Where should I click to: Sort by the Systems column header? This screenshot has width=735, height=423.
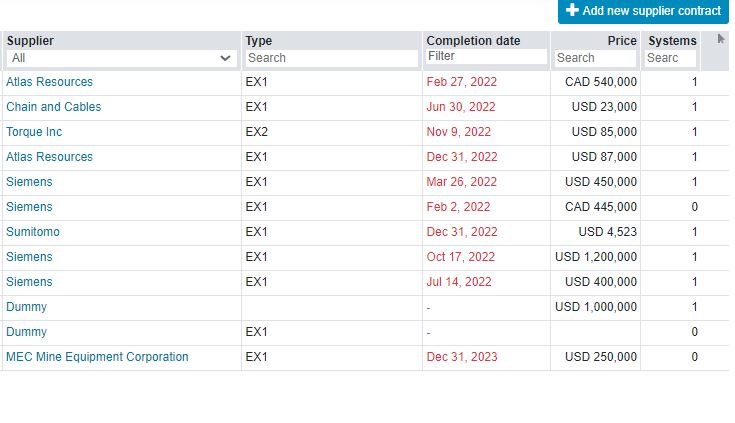click(672, 41)
